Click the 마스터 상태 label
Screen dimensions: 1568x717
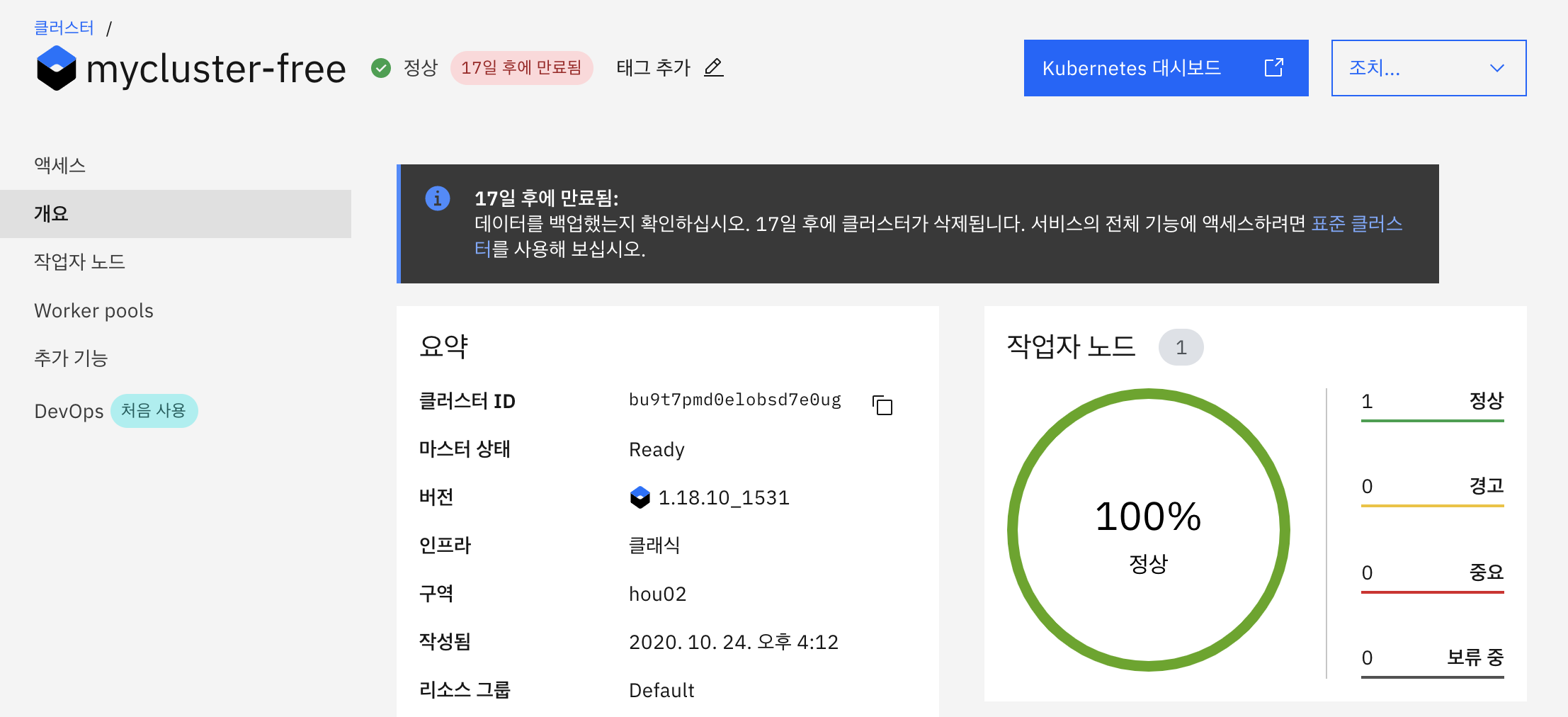coord(465,449)
